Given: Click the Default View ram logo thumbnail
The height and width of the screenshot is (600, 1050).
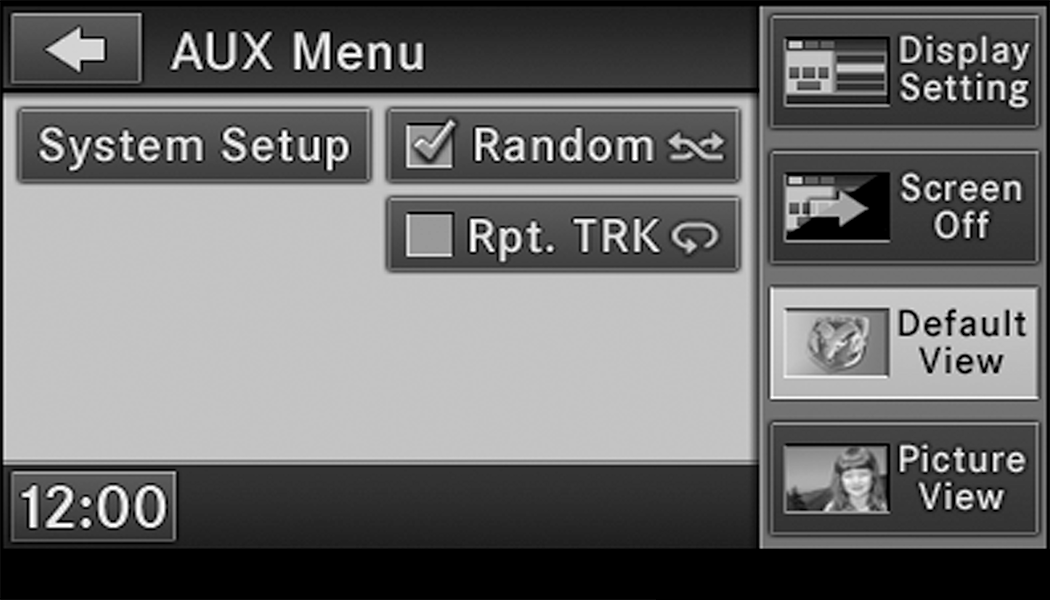Looking at the screenshot, I should (836, 343).
